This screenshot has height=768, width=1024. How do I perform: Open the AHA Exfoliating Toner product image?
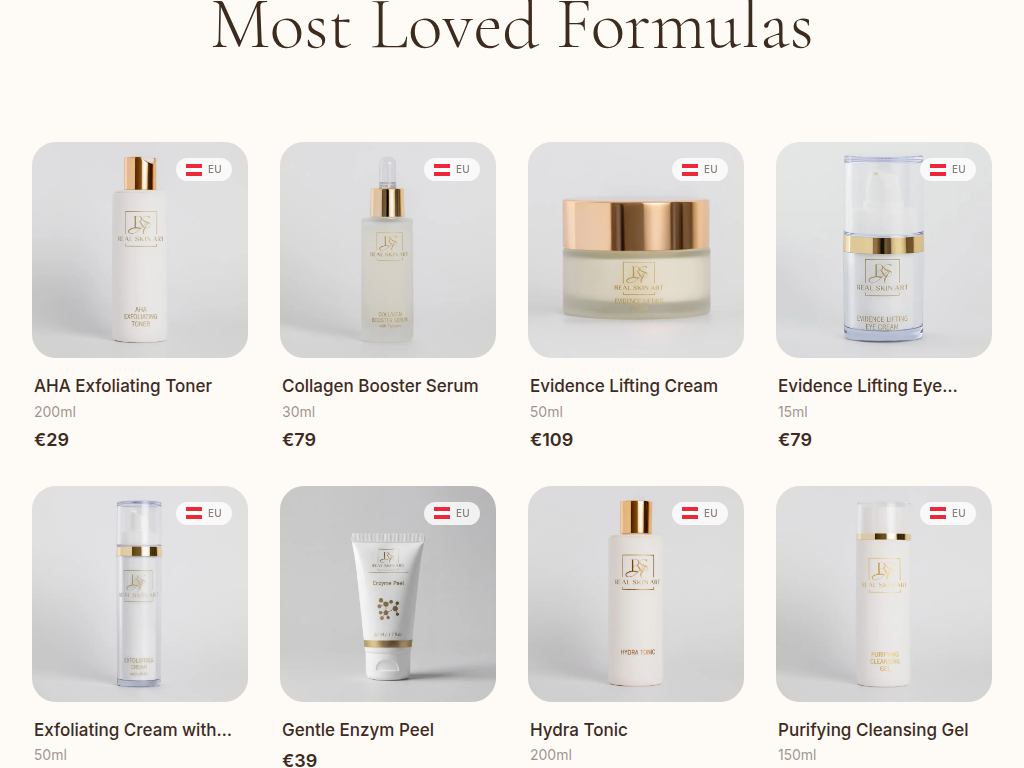pos(140,249)
